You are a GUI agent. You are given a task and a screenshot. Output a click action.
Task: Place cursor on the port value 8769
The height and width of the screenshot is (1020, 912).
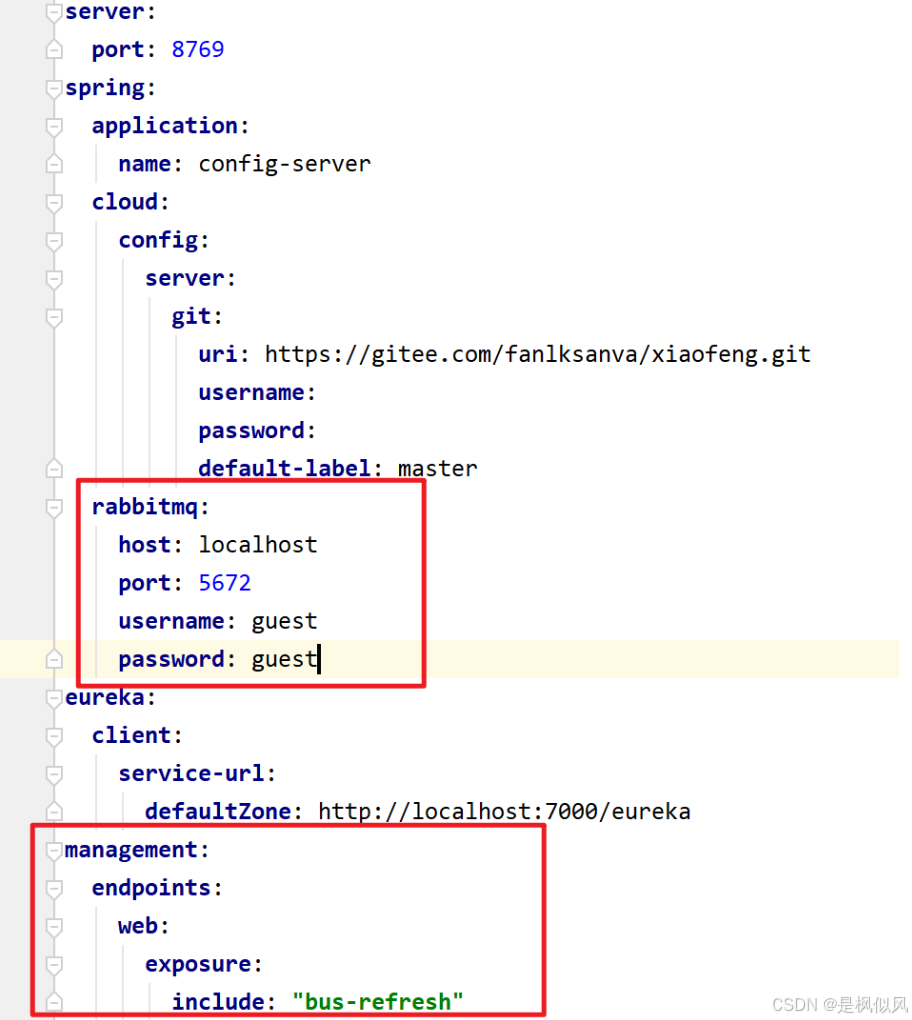tap(197, 49)
